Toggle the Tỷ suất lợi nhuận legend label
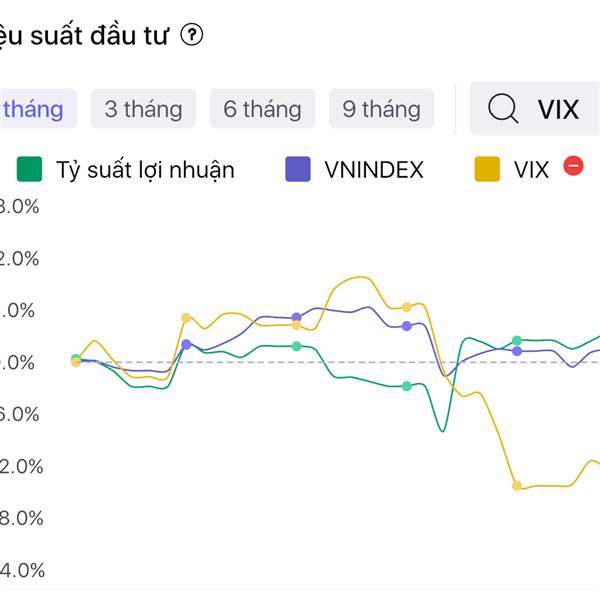Viewport: 600px width, 600px height. (x=145, y=169)
